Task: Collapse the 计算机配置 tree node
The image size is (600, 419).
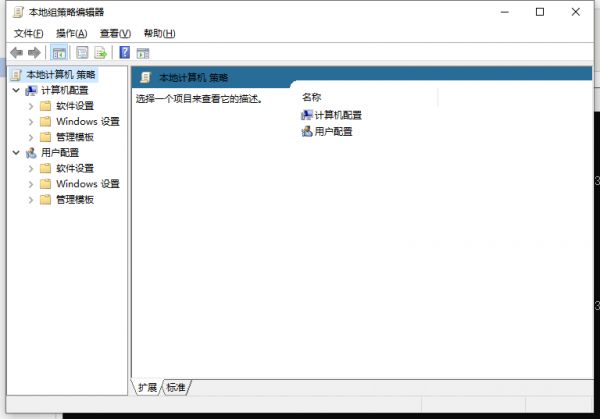Action: [15, 90]
